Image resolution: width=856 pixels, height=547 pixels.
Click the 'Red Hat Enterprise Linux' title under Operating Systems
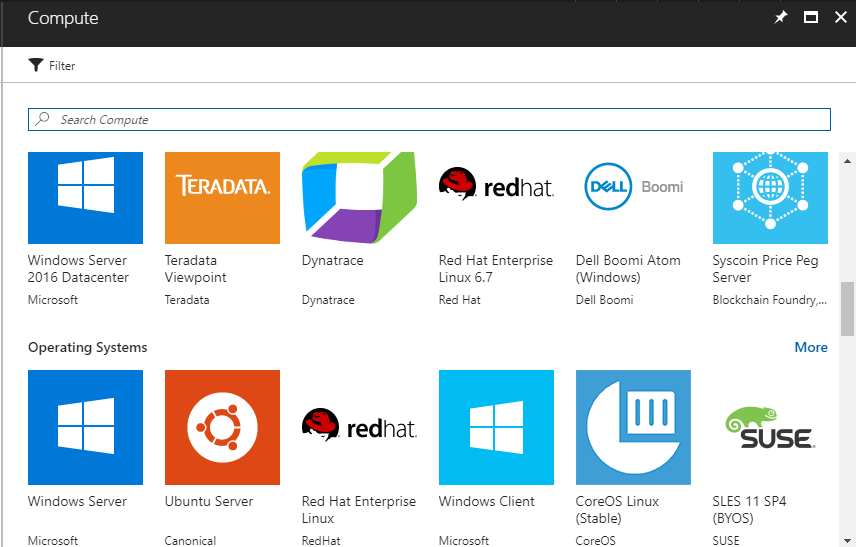(359, 509)
